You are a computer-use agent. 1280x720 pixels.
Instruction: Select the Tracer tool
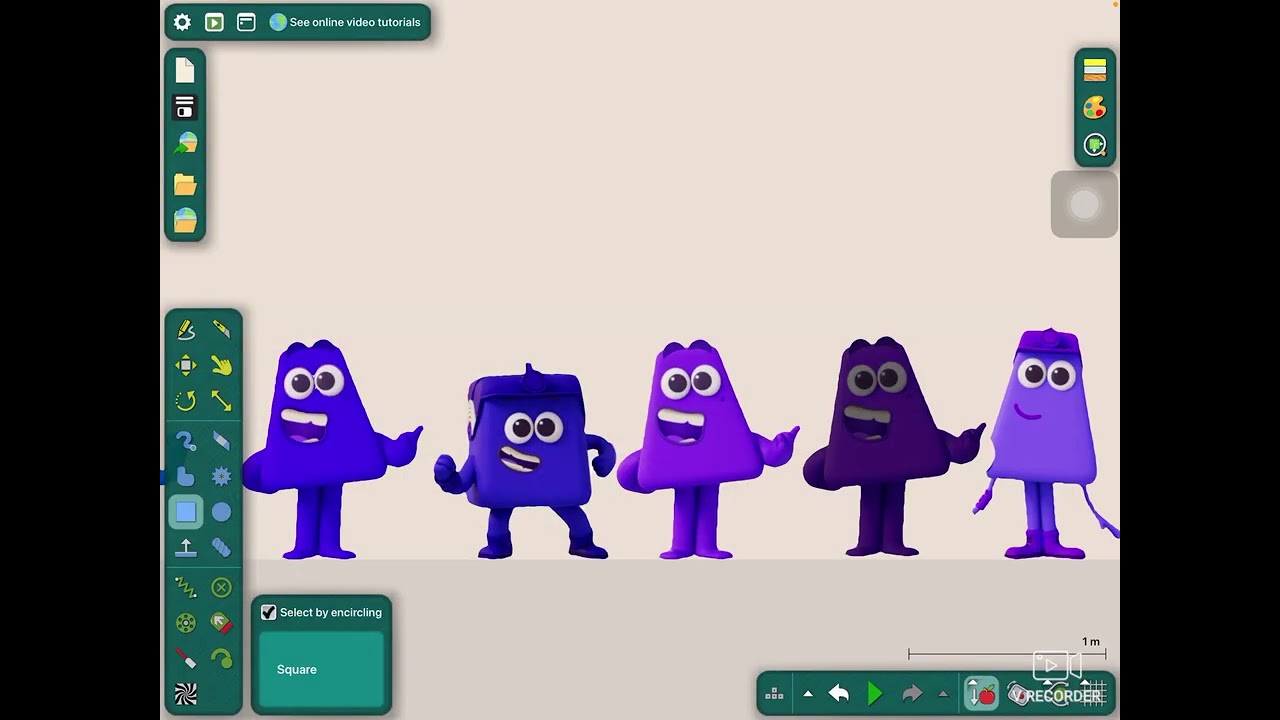[x=221, y=658]
